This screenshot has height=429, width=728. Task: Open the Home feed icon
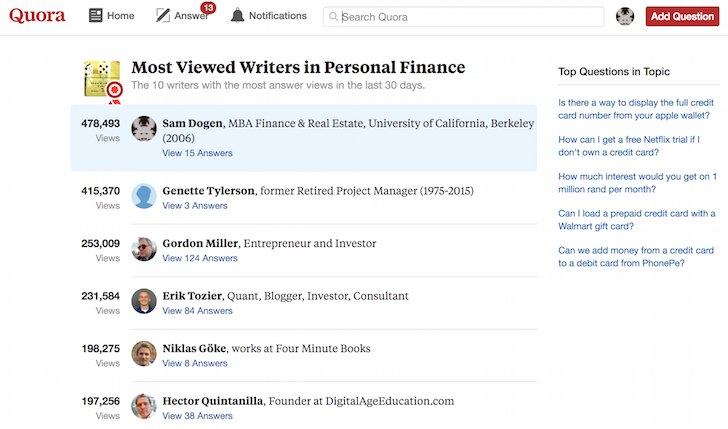tap(96, 16)
